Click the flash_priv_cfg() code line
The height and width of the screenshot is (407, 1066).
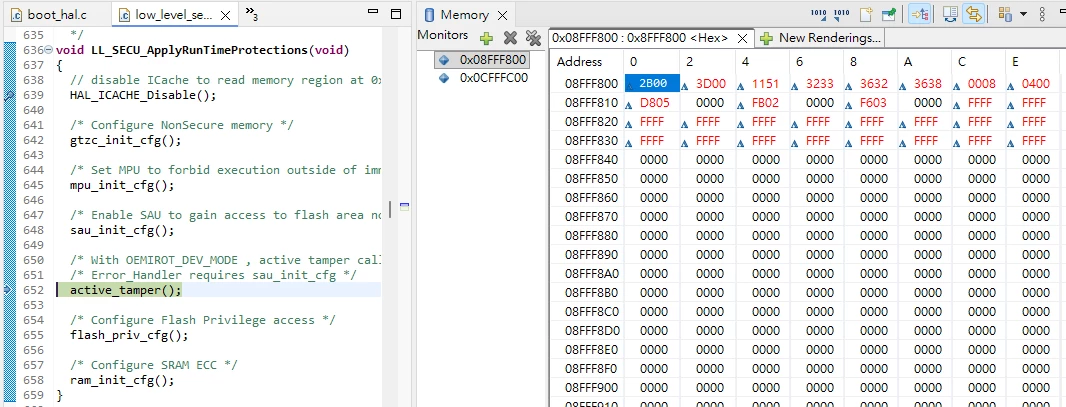[x=129, y=335]
